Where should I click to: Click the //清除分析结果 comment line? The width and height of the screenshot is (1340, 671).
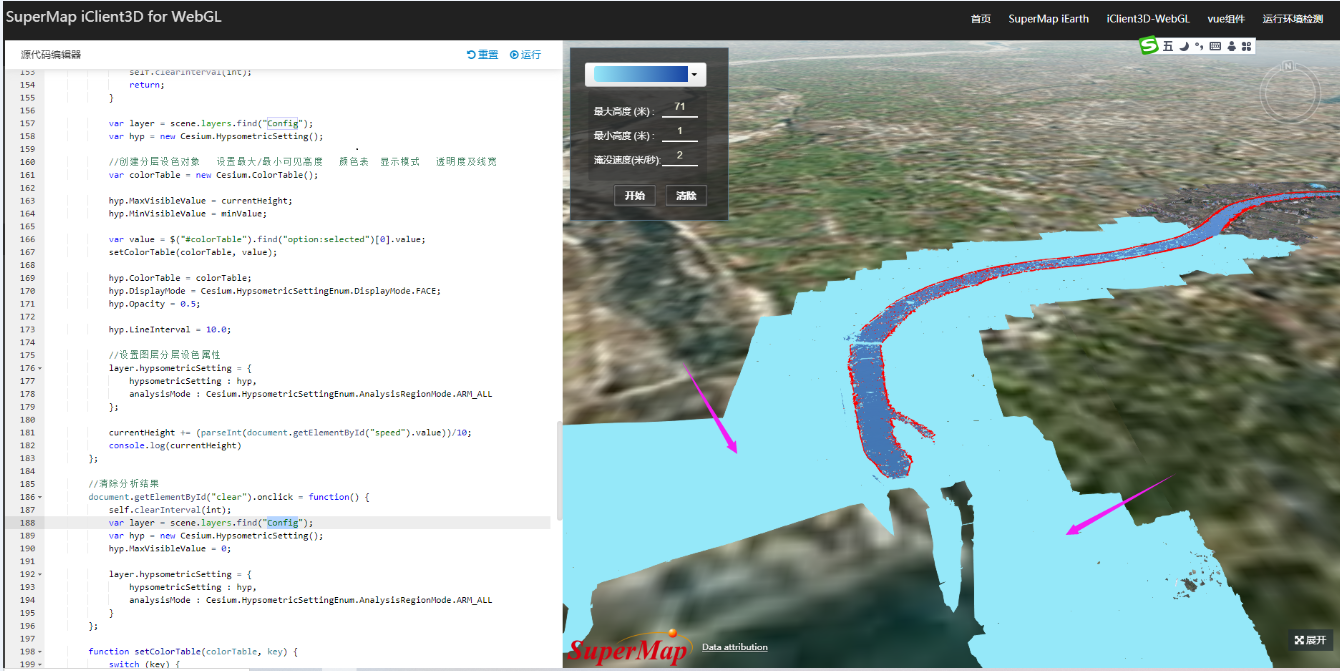(x=124, y=484)
